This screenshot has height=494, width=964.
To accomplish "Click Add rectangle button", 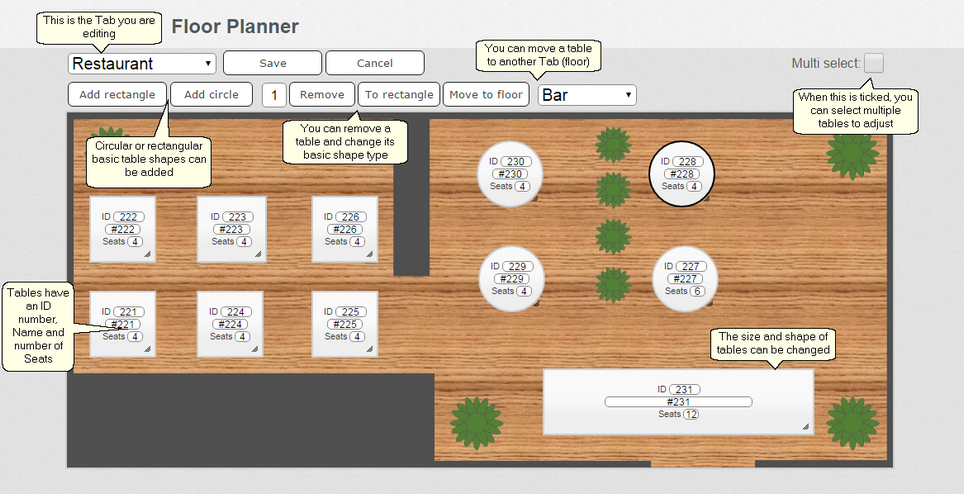I will pos(117,95).
